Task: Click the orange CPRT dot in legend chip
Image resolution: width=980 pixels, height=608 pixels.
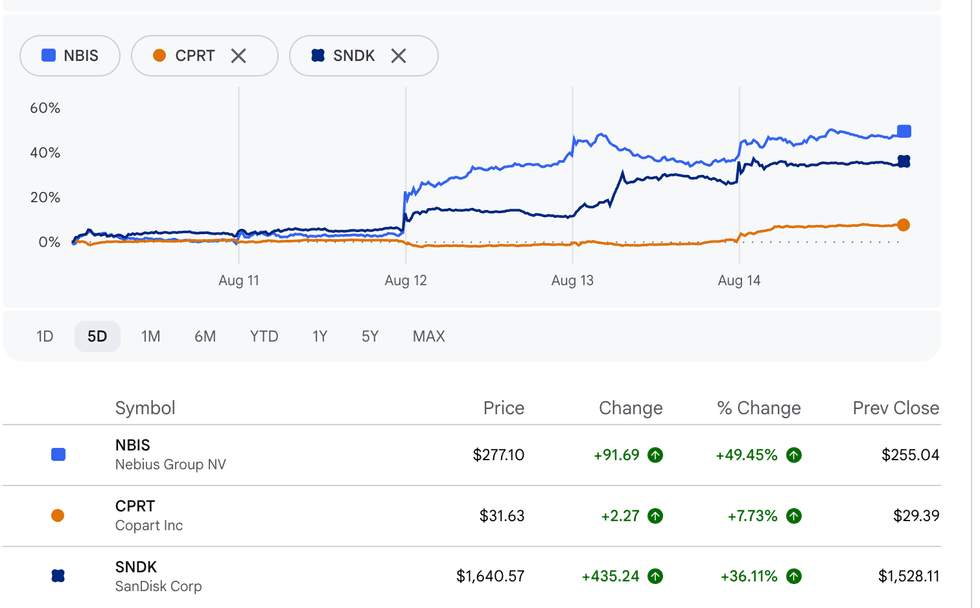Action: point(159,56)
